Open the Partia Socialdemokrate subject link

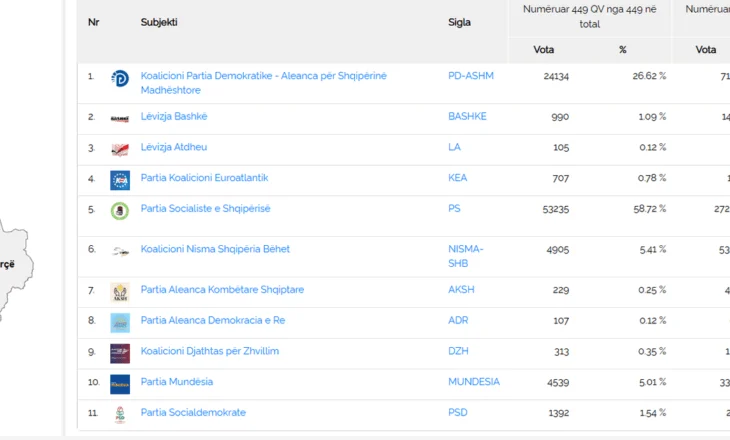(x=193, y=413)
